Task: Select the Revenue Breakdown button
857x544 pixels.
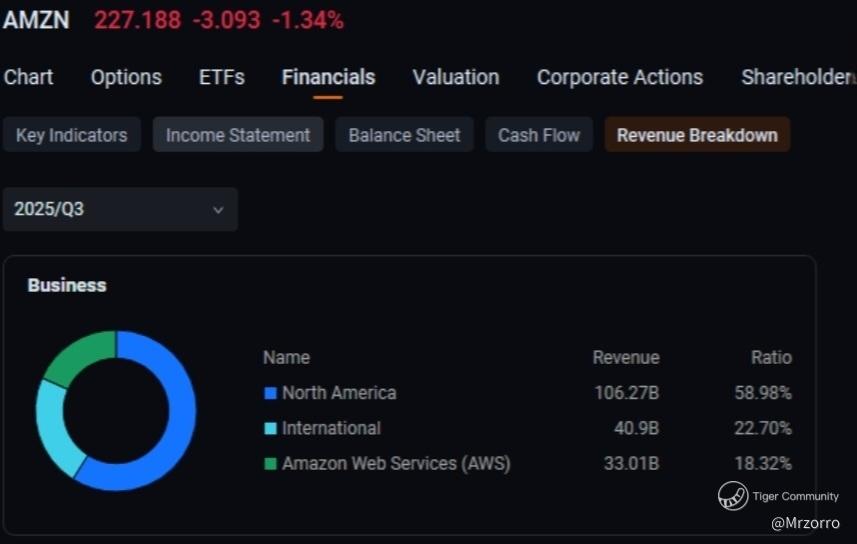Action: tap(697, 134)
